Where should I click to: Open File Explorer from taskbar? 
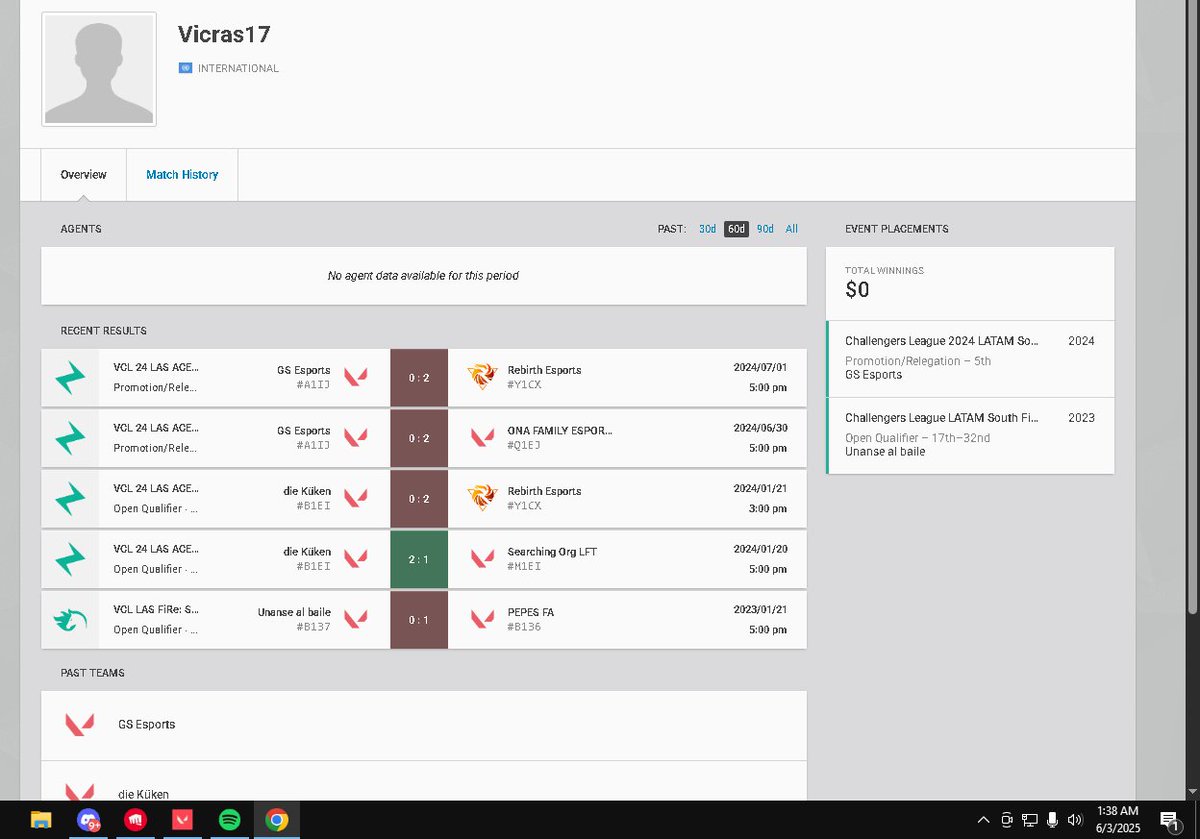pos(41,820)
